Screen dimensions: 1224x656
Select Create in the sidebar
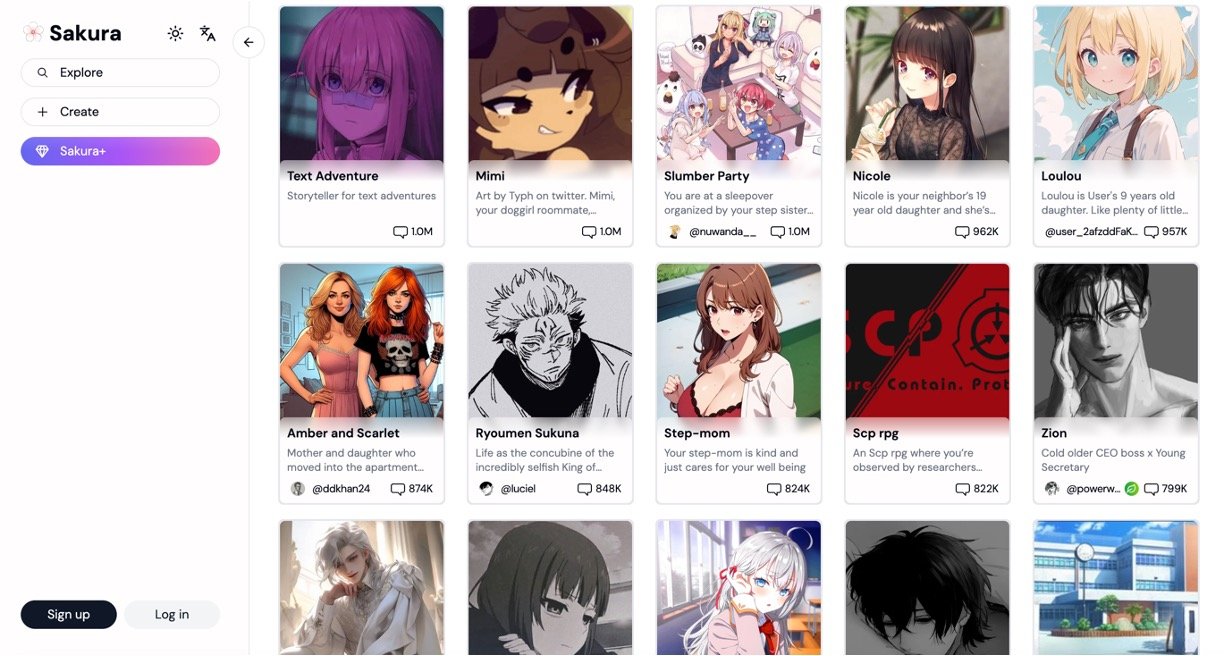click(x=120, y=112)
